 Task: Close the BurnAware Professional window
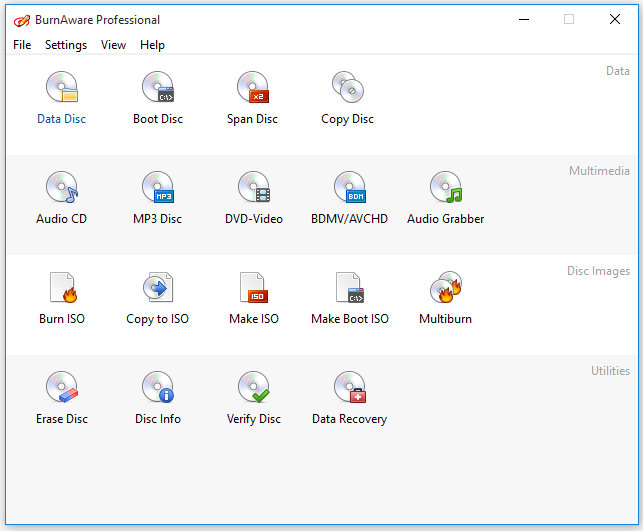(x=615, y=19)
